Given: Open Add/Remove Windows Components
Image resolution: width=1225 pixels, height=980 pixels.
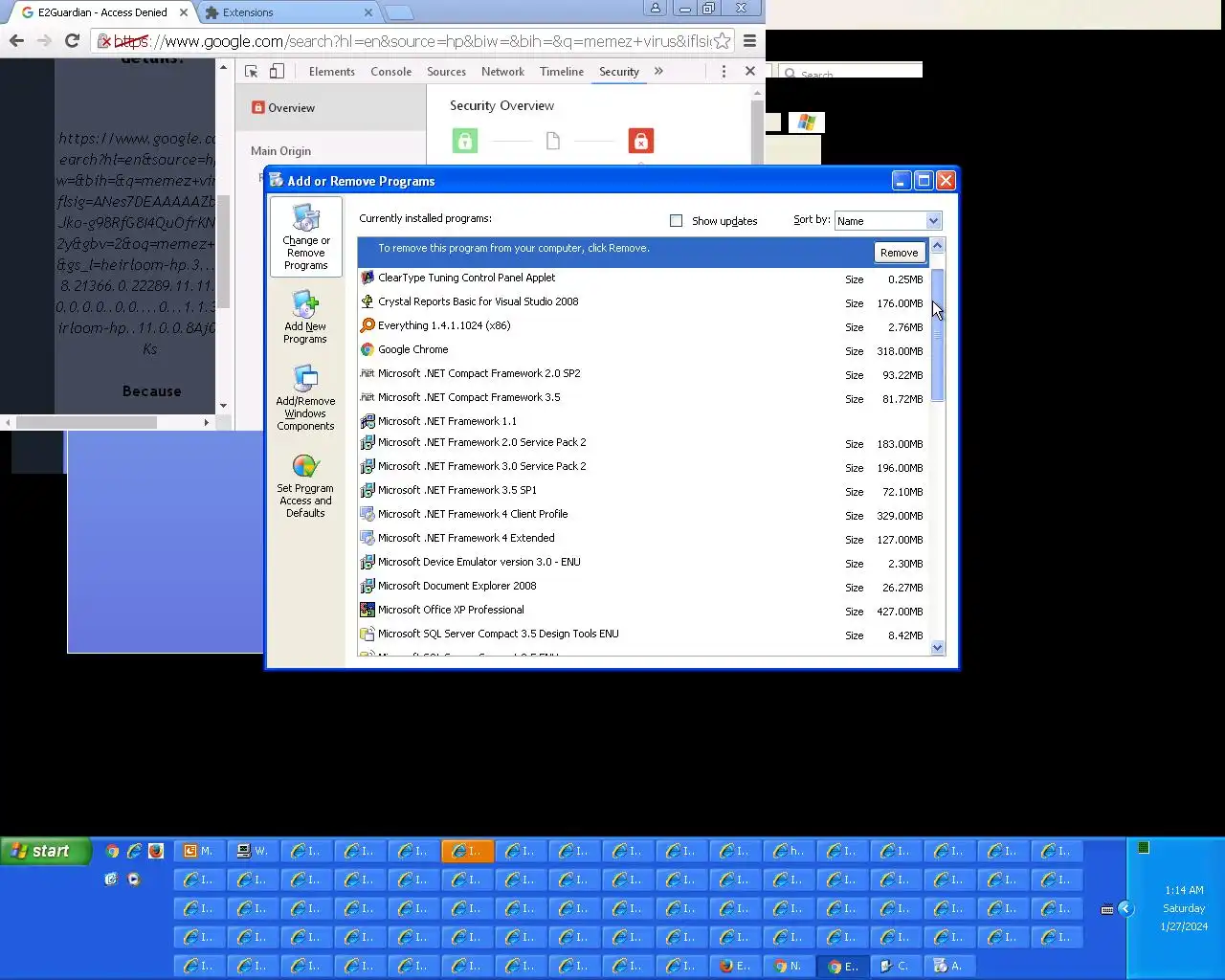Looking at the screenshot, I should click(x=305, y=398).
